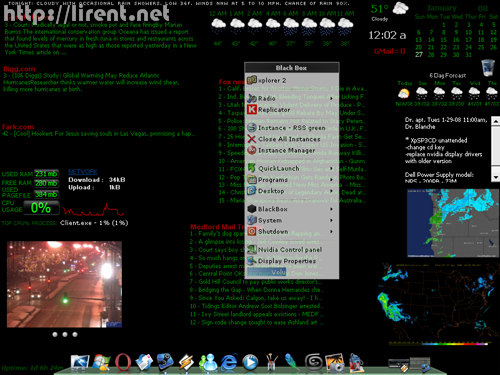The width and height of the screenshot is (500, 375).
Task: Click the street webcam thumbnail
Action: tap(64, 284)
